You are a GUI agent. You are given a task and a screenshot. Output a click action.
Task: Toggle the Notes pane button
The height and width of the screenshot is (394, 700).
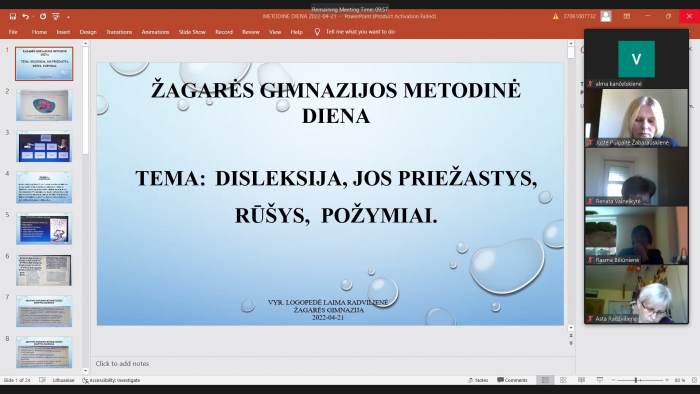coord(478,380)
